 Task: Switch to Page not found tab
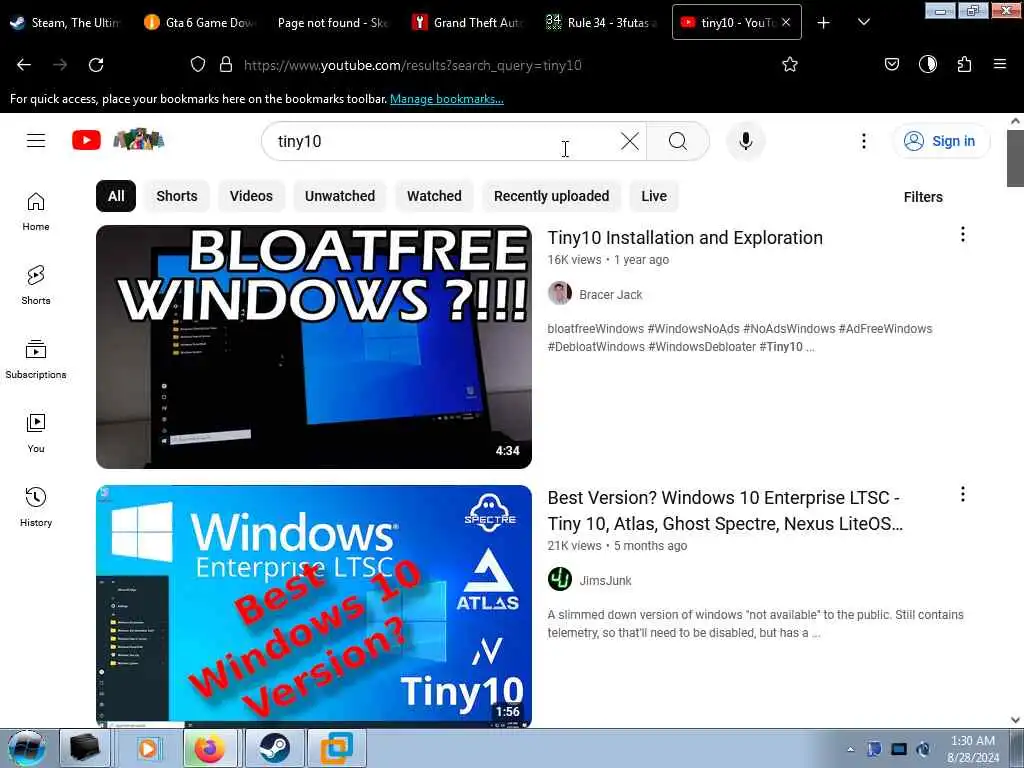pos(333,23)
